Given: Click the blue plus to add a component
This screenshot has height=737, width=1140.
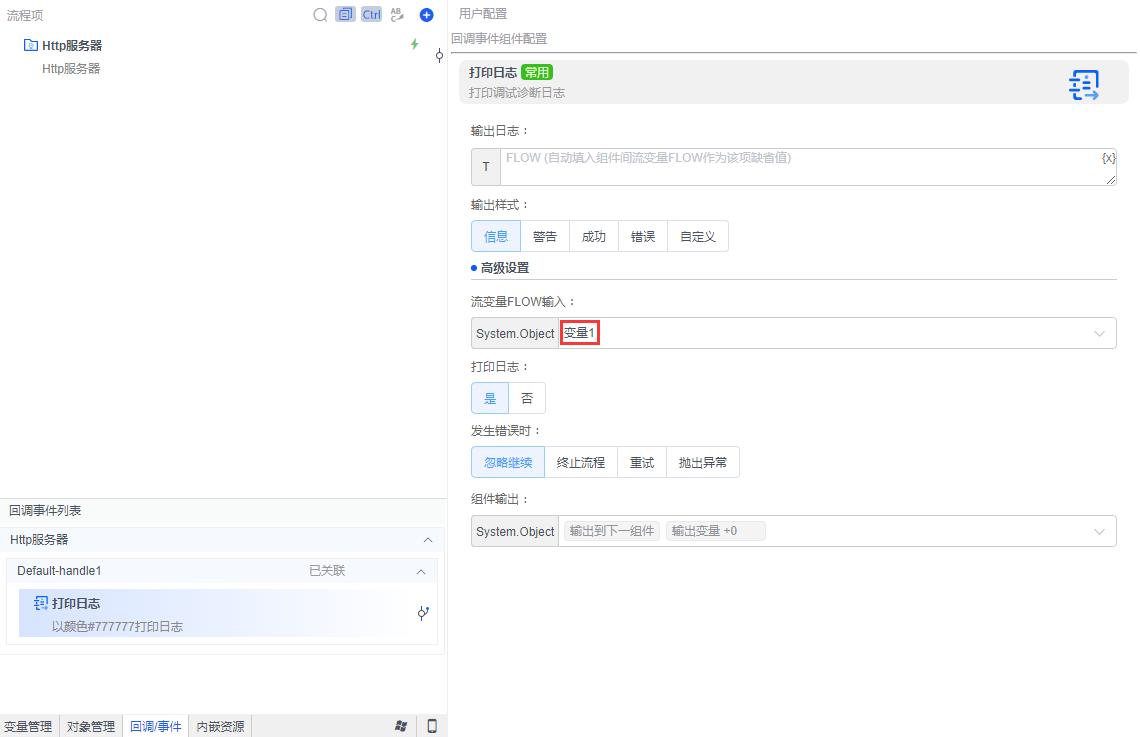Looking at the screenshot, I should 428,14.
